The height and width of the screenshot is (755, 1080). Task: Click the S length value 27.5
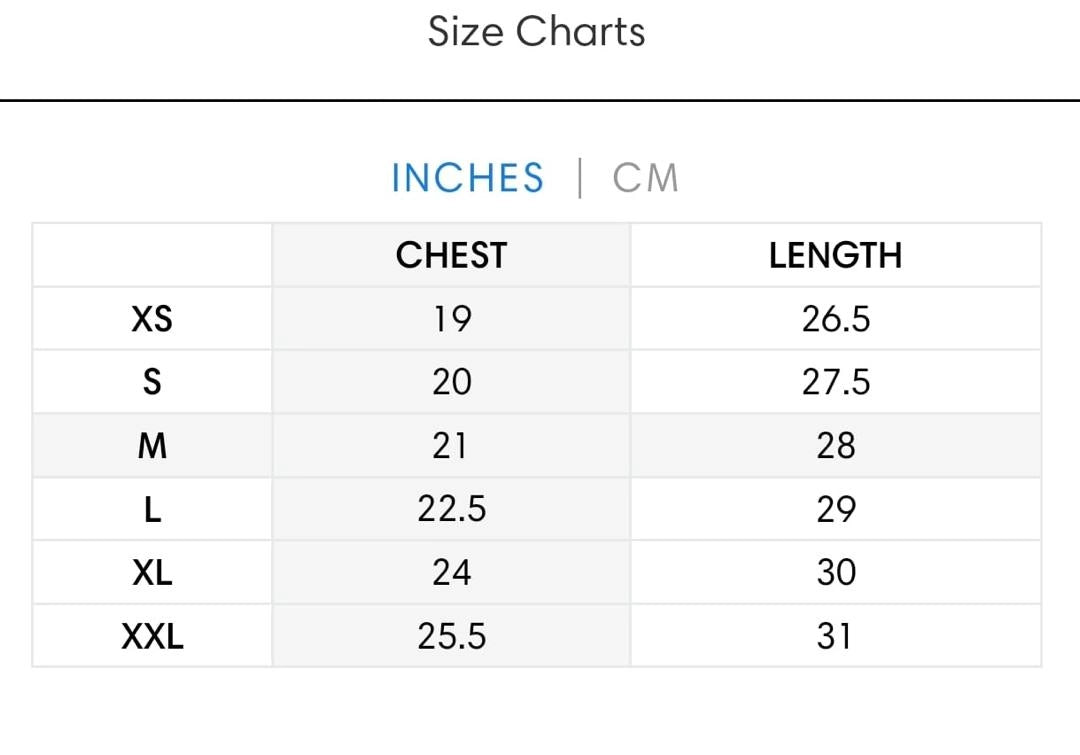click(x=835, y=382)
